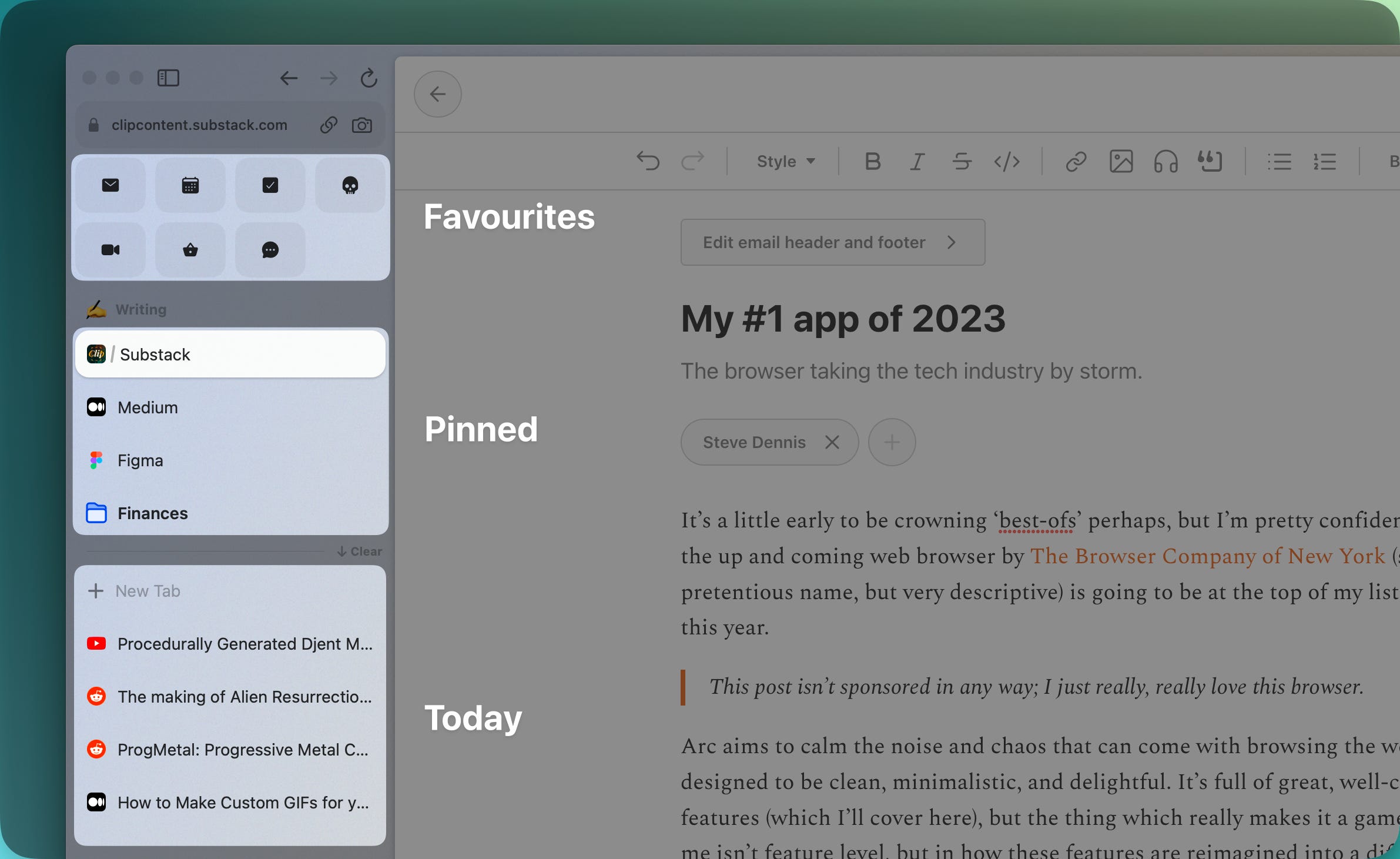This screenshot has width=1400, height=859.
Task: Open The Browser Company of New York link
Action: click(x=1207, y=556)
